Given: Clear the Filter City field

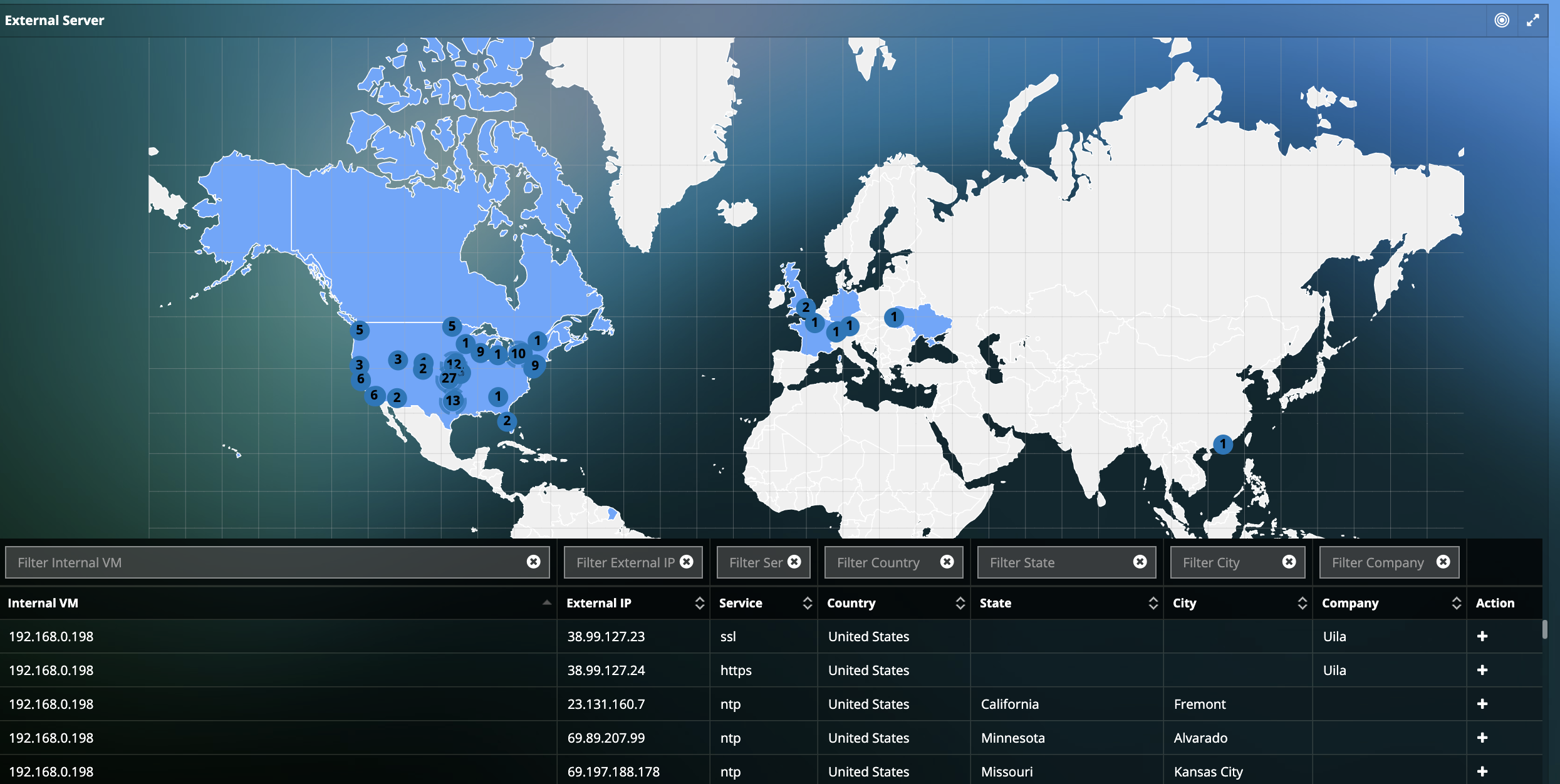Looking at the screenshot, I should 1289,562.
